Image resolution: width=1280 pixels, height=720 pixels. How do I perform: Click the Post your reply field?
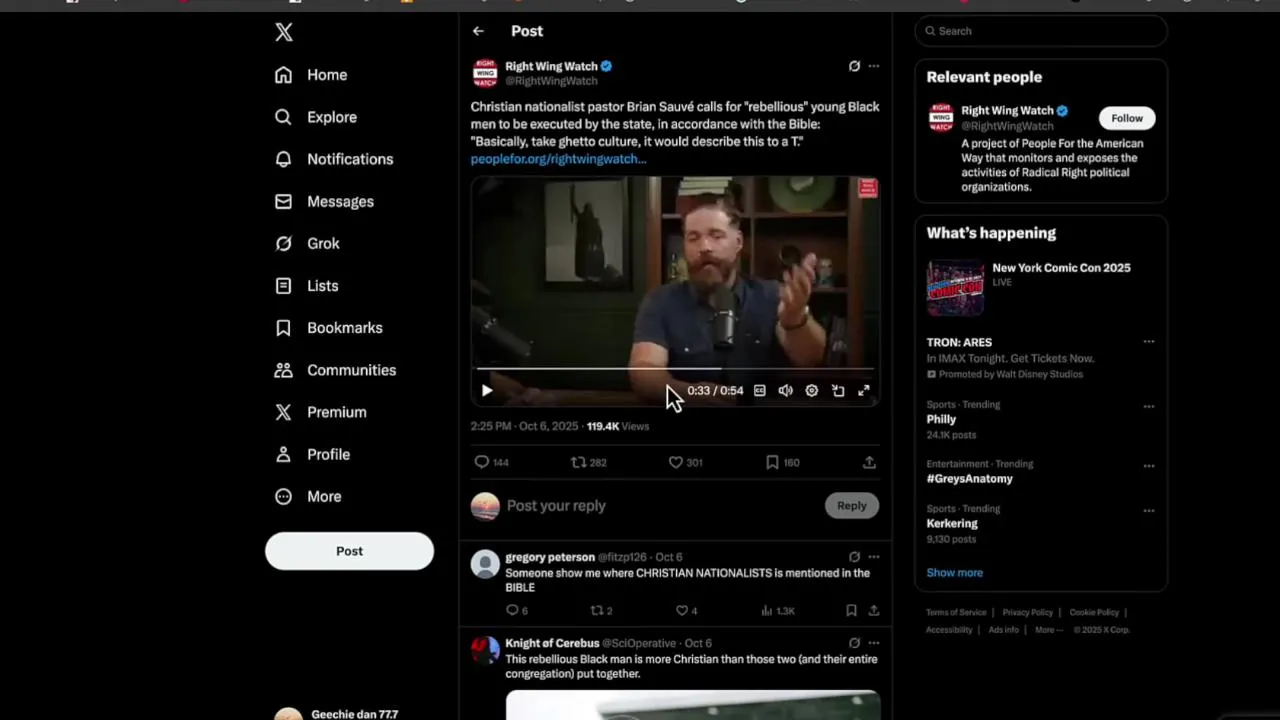(x=661, y=506)
